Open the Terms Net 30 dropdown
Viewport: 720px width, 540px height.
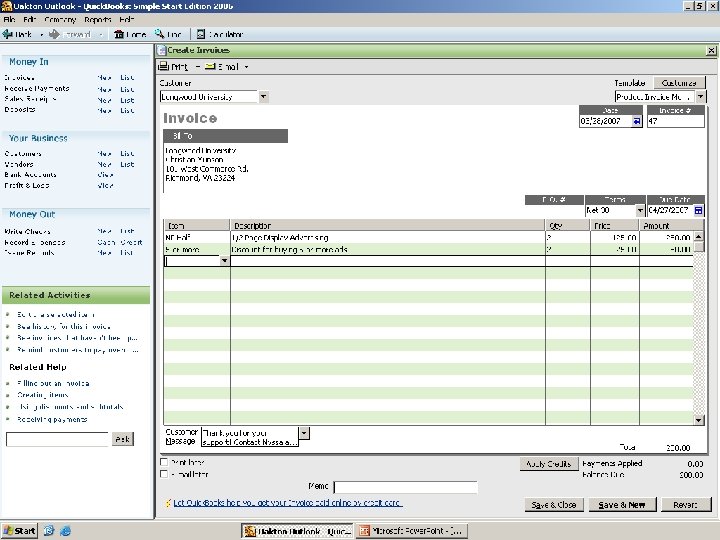tap(640, 210)
